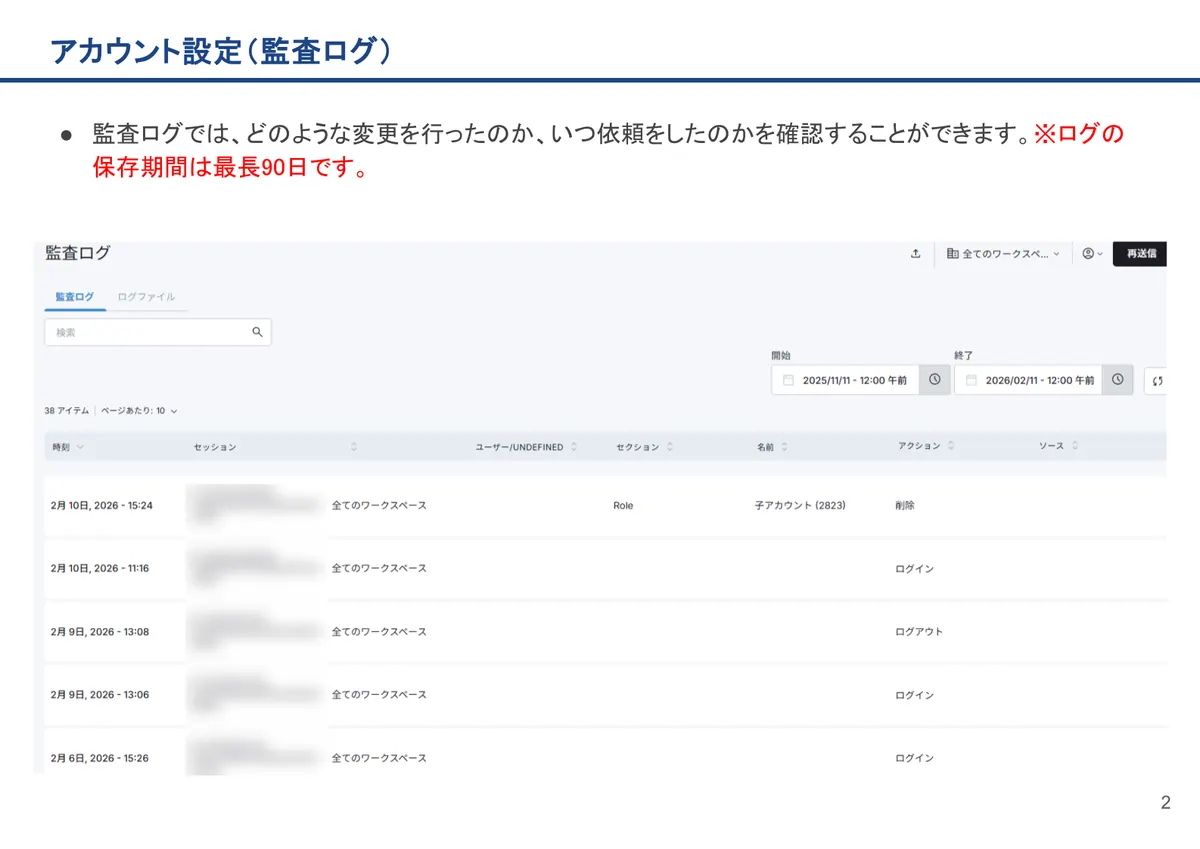
Task: Open the 終了 date field 2026/02/11
Action: pos(1028,380)
